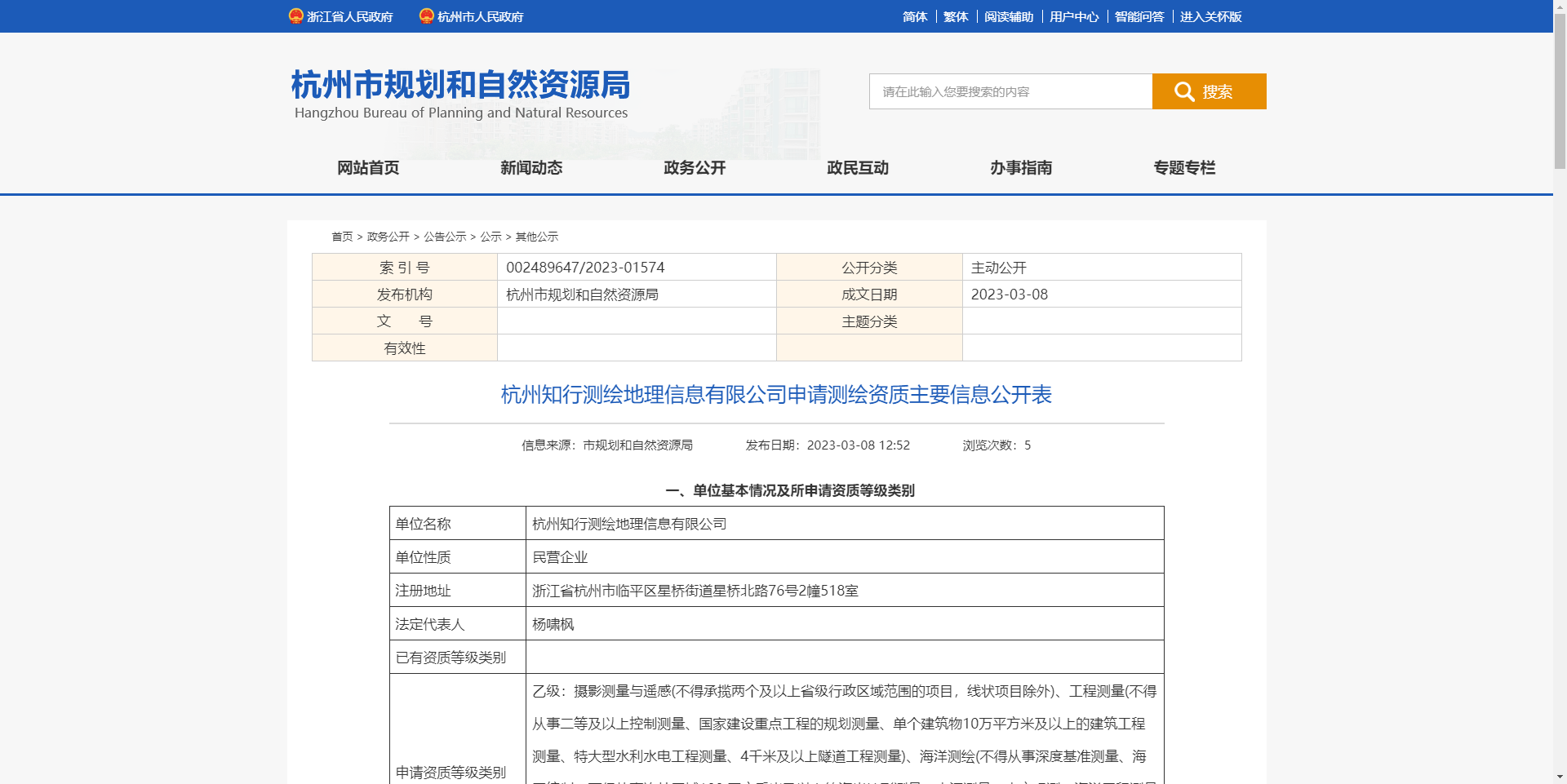
Task: Click the 单位性质 label cell
Action: [458, 557]
